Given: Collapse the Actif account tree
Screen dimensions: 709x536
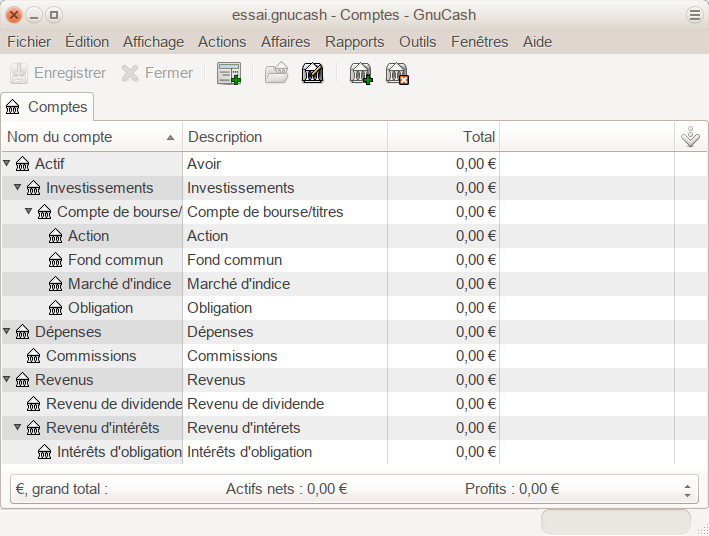Looking at the screenshot, I should coord(7,164).
